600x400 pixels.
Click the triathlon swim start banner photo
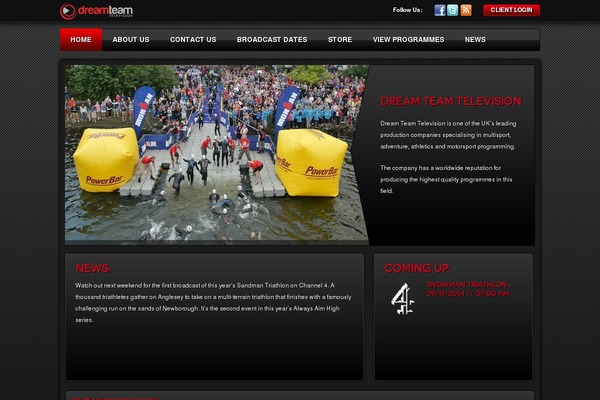coord(217,154)
